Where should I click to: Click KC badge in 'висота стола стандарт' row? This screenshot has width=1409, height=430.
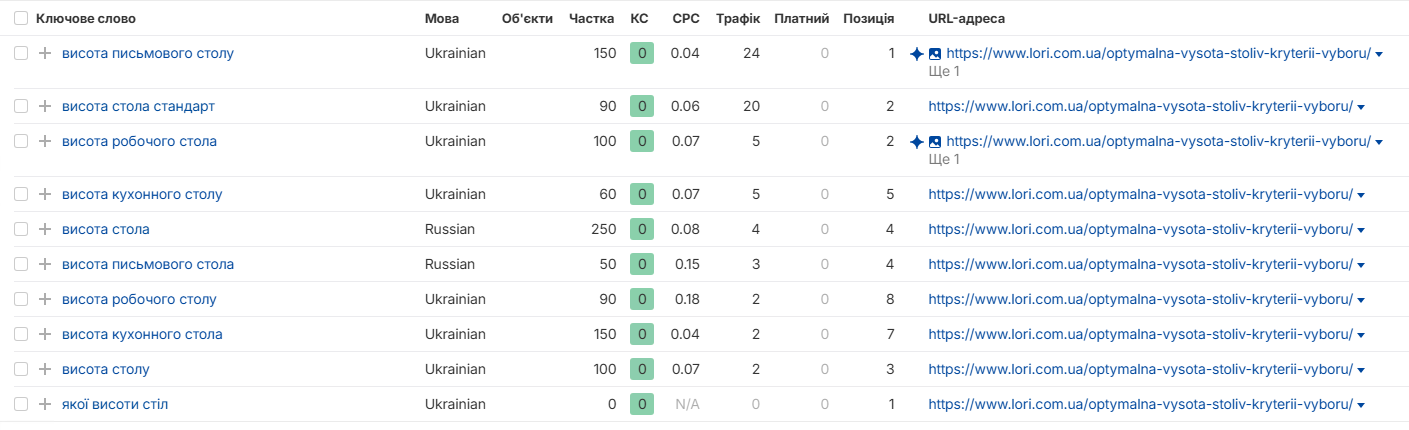point(642,106)
